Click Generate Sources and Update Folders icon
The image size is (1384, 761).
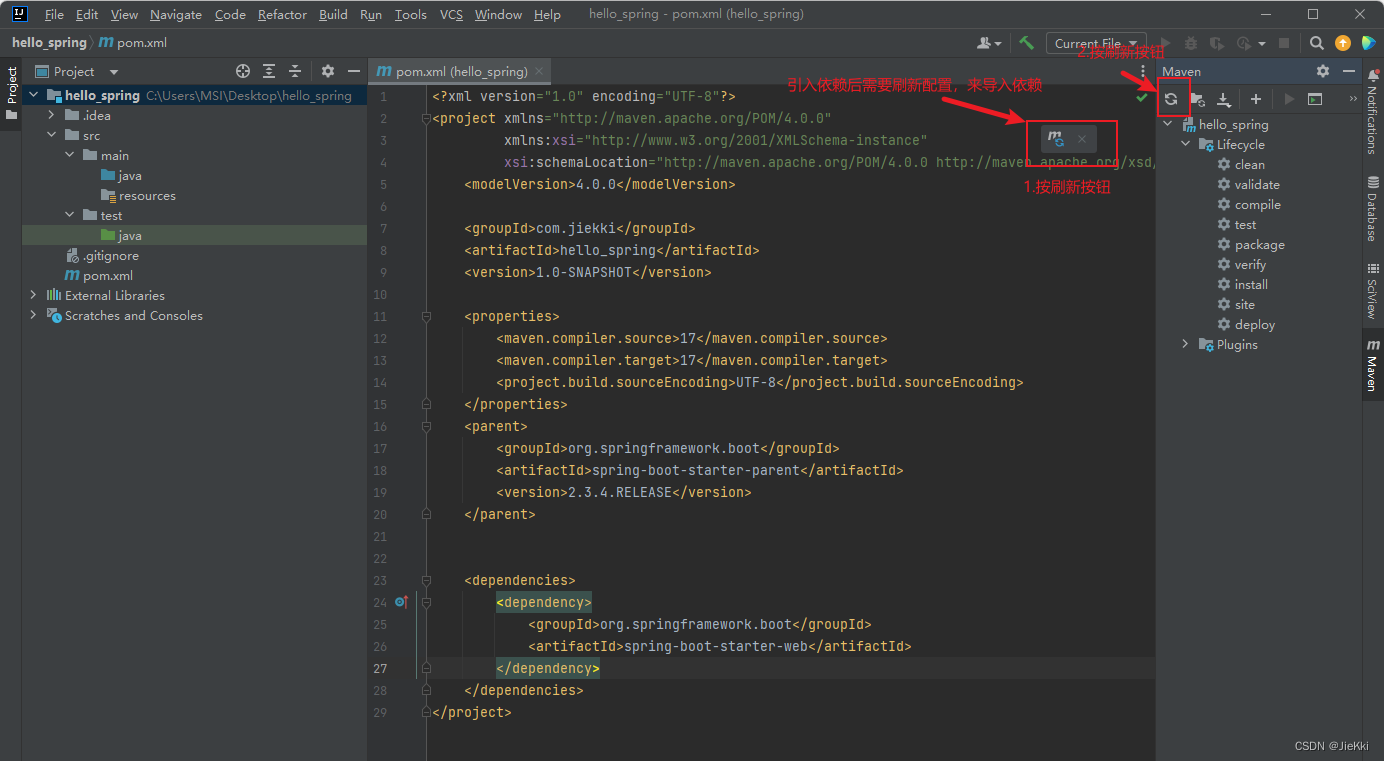tap(1197, 99)
